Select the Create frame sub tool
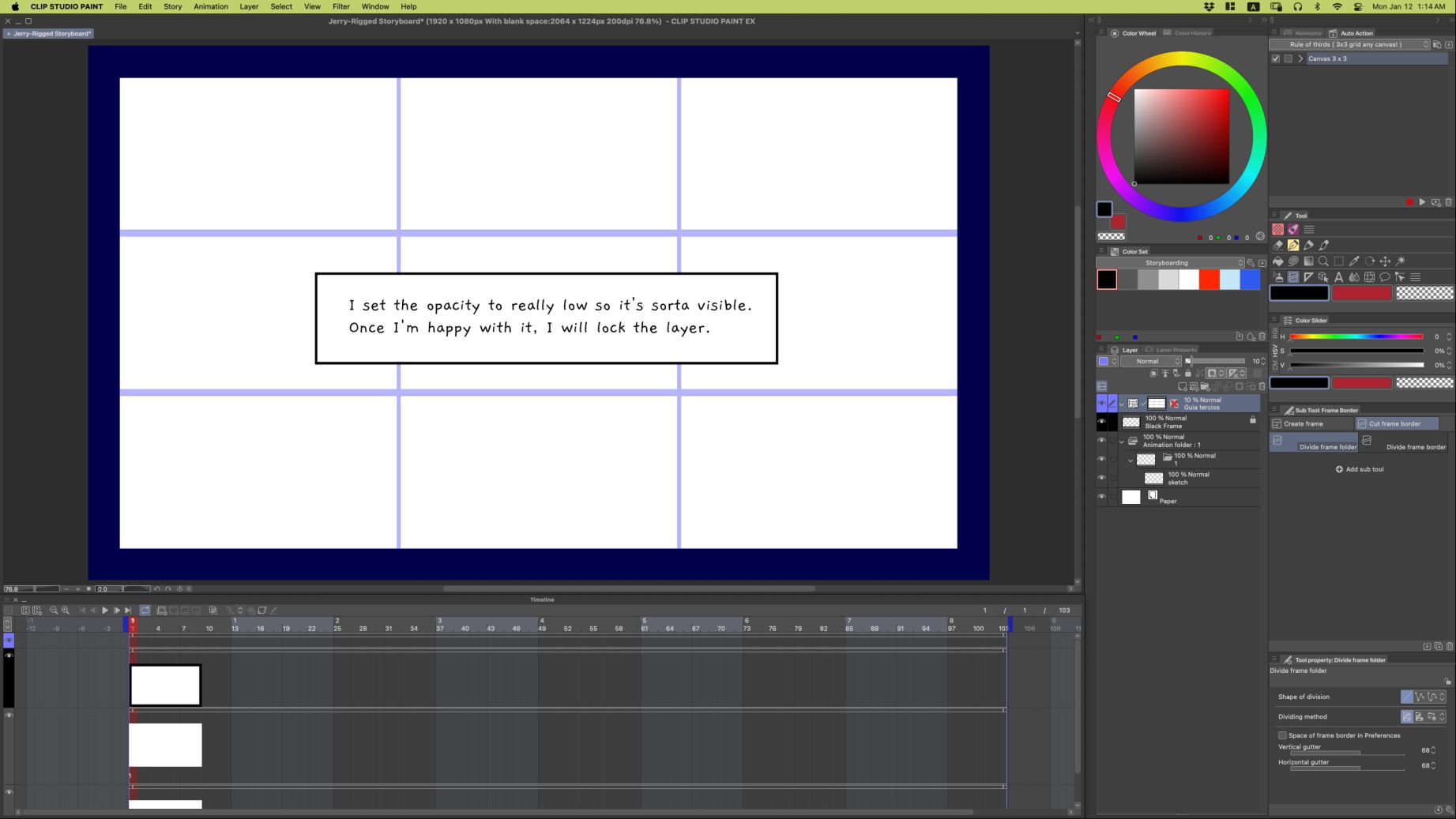Image resolution: width=1456 pixels, height=819 pixels. (1311, 424)
